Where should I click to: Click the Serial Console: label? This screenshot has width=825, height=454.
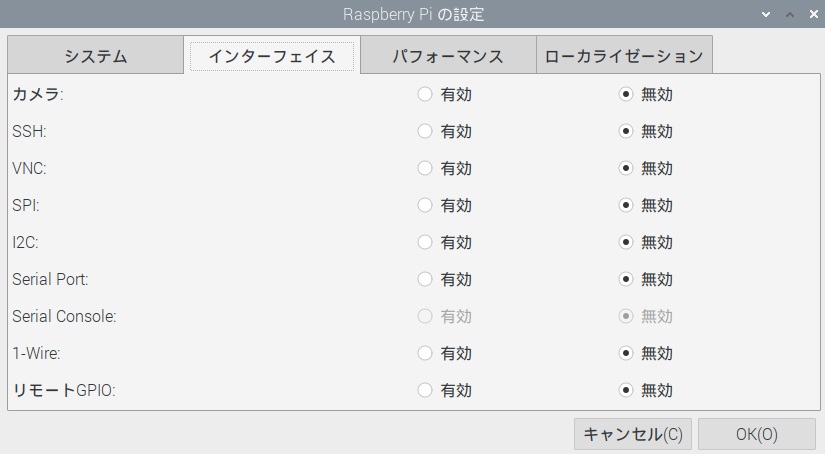coord(64,316)
